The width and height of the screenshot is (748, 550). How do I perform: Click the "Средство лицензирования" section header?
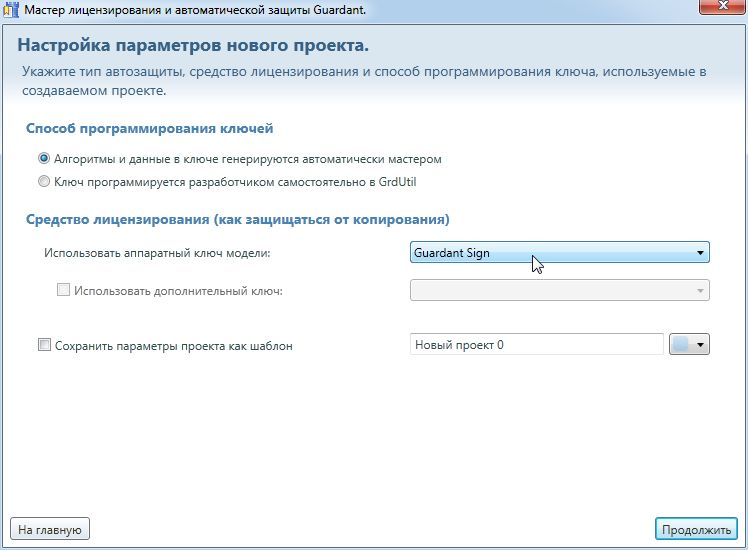237,219
